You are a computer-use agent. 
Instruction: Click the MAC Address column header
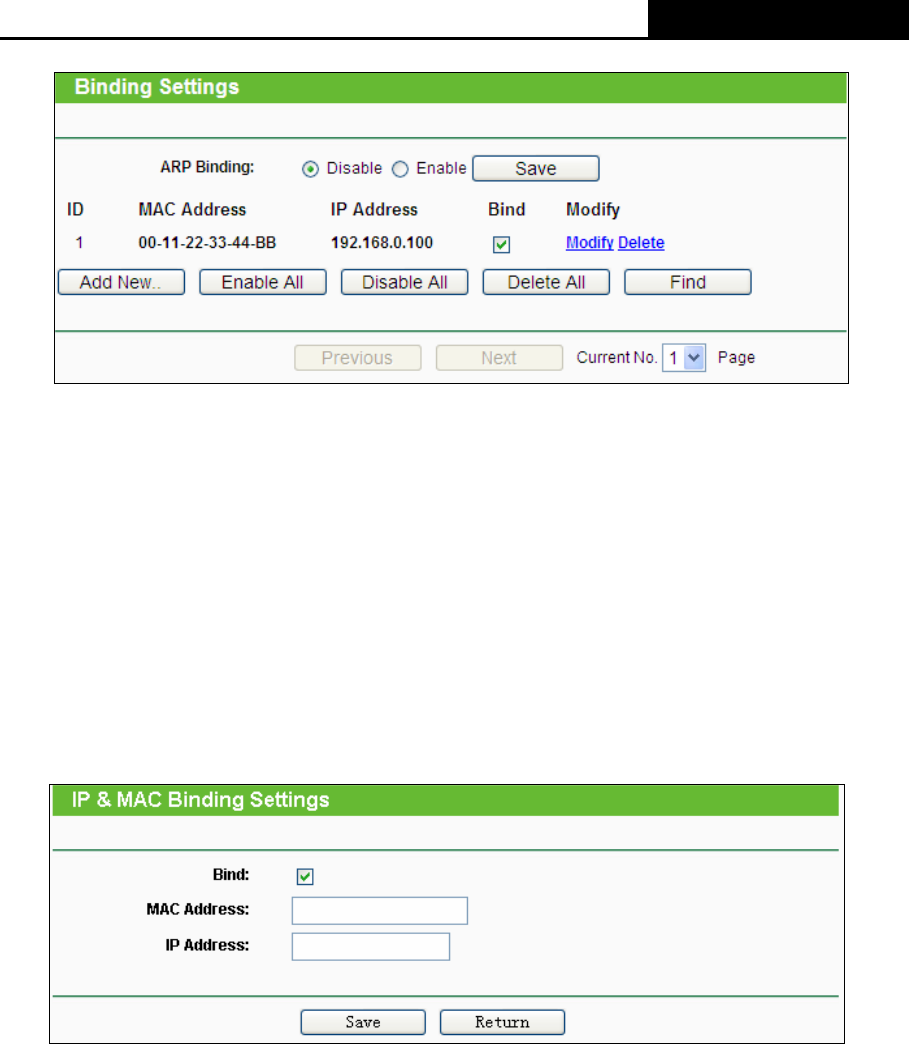pos(192,210)
